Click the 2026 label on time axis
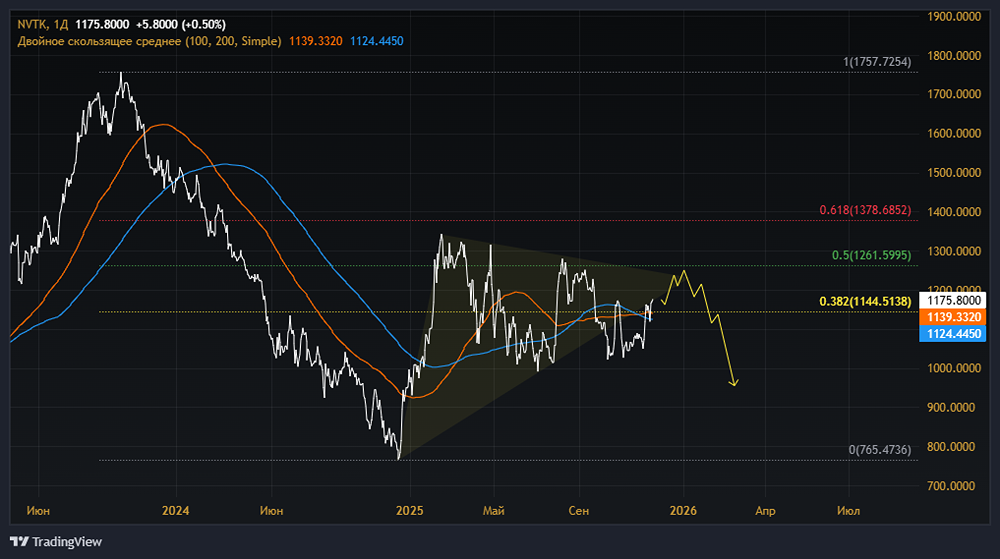 (683, 510)
